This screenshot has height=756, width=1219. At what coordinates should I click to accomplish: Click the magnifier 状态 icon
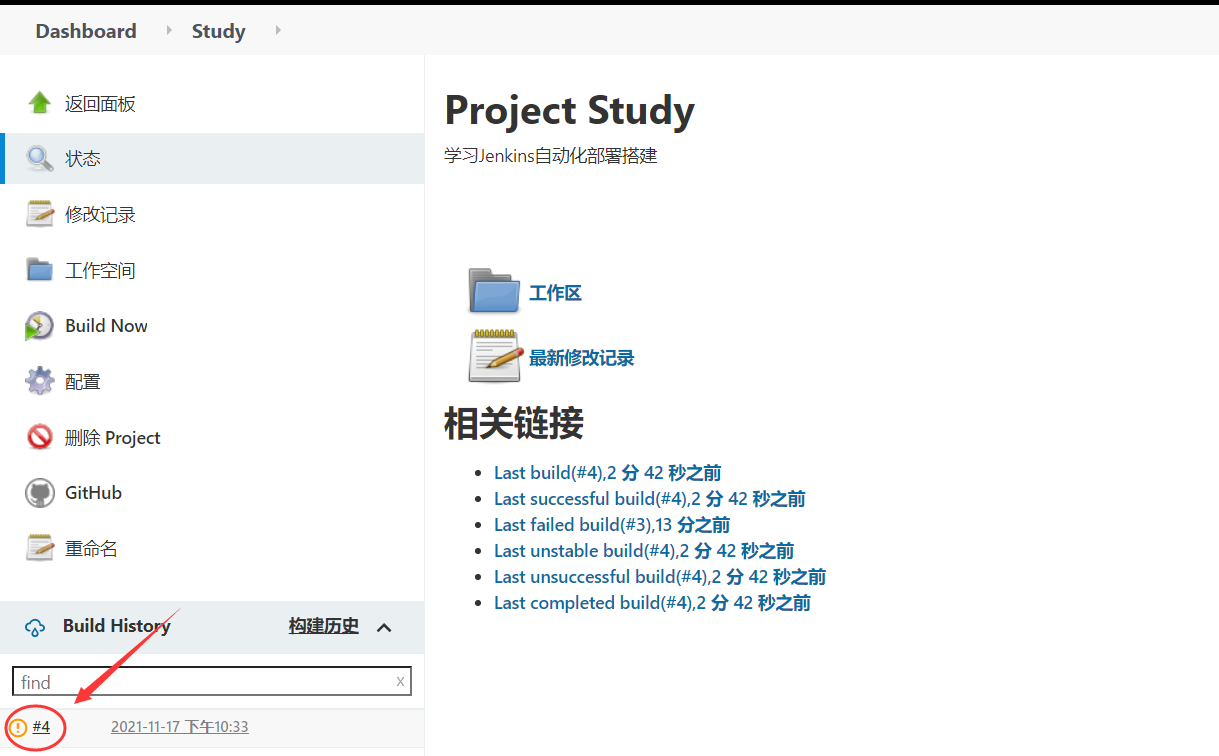tap(39, 159)
